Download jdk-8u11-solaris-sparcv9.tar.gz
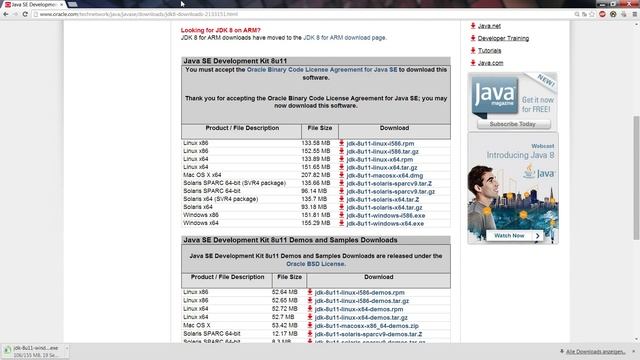 pyautogui.click(x=391, y=191)
